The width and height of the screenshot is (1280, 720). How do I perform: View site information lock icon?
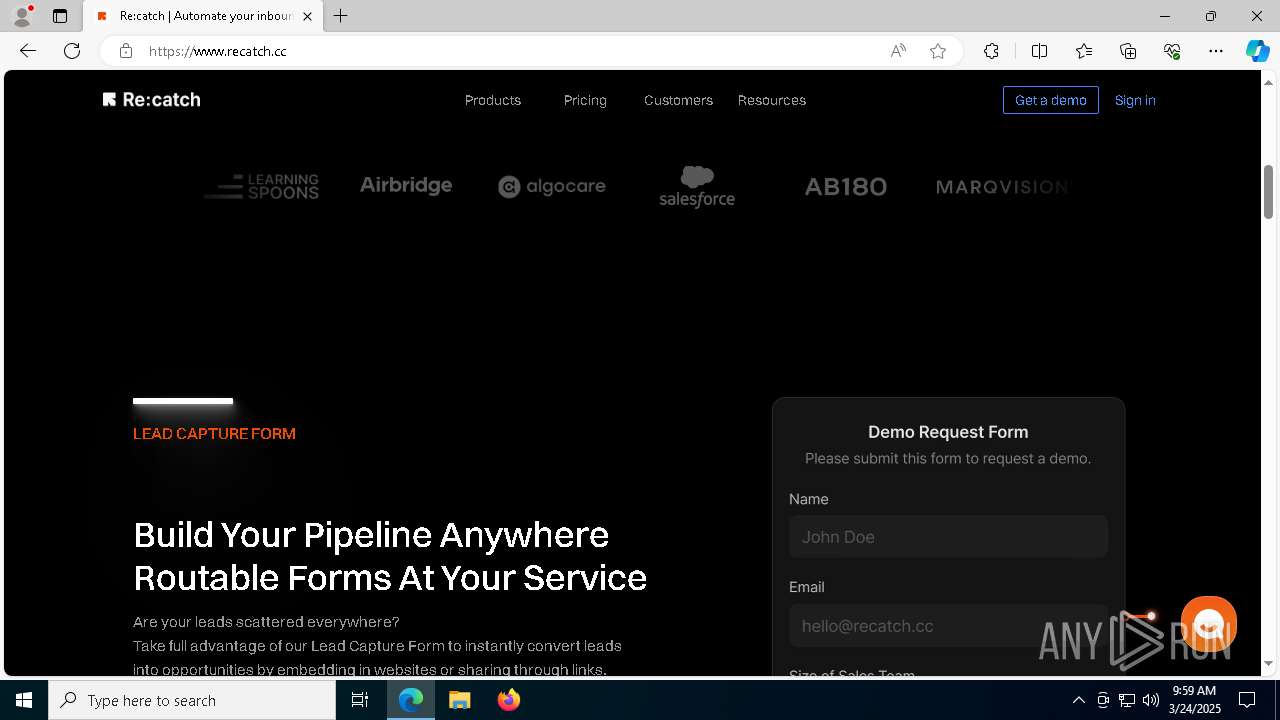[125, 51]
